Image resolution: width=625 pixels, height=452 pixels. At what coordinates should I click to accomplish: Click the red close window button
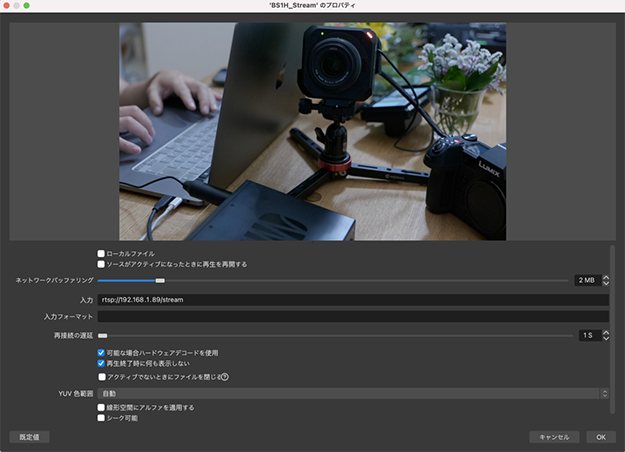(6, 6)
